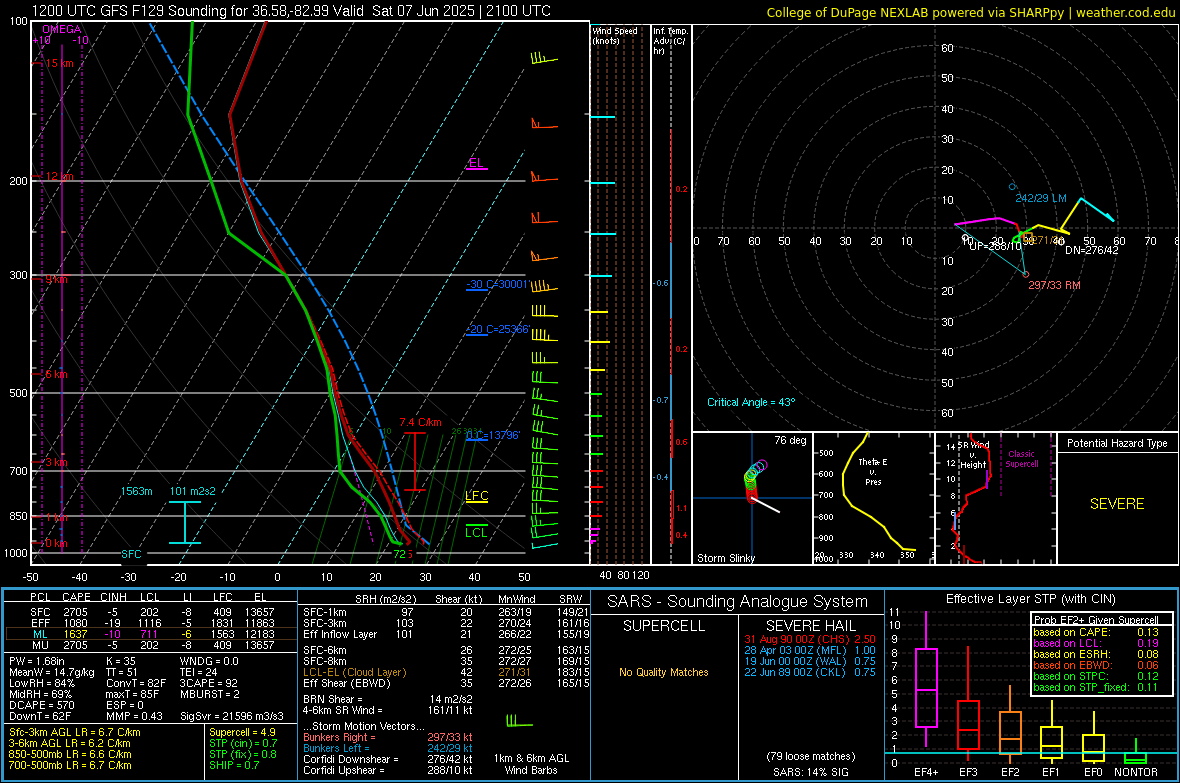Viewport: 1180px width, 783px height.
Task: Click the Storm Slinky inset plot
Action: click(x=752, y=498)
